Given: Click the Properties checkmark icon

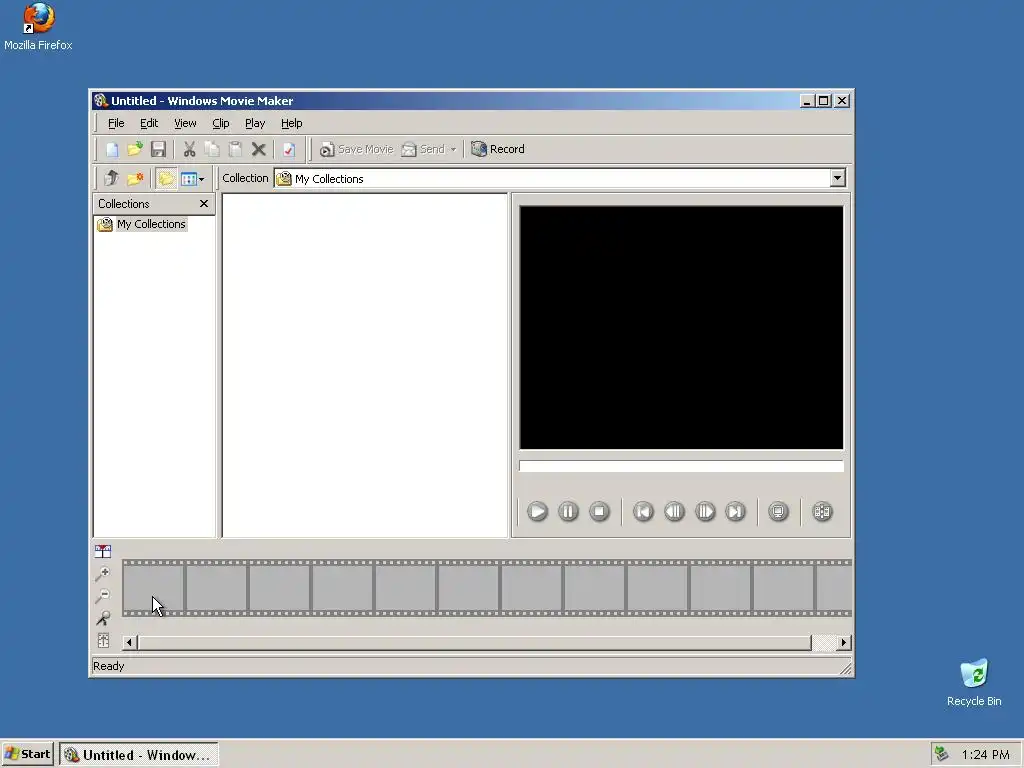Looking at the screenshot, I should [289, 150].
